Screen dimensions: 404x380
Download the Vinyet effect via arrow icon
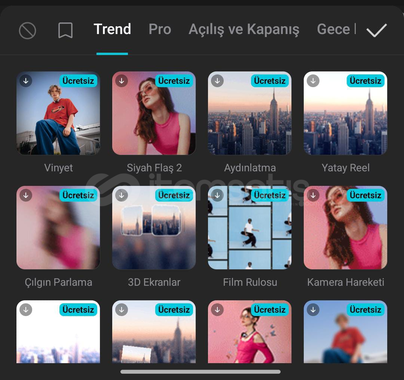coord(26,80)
